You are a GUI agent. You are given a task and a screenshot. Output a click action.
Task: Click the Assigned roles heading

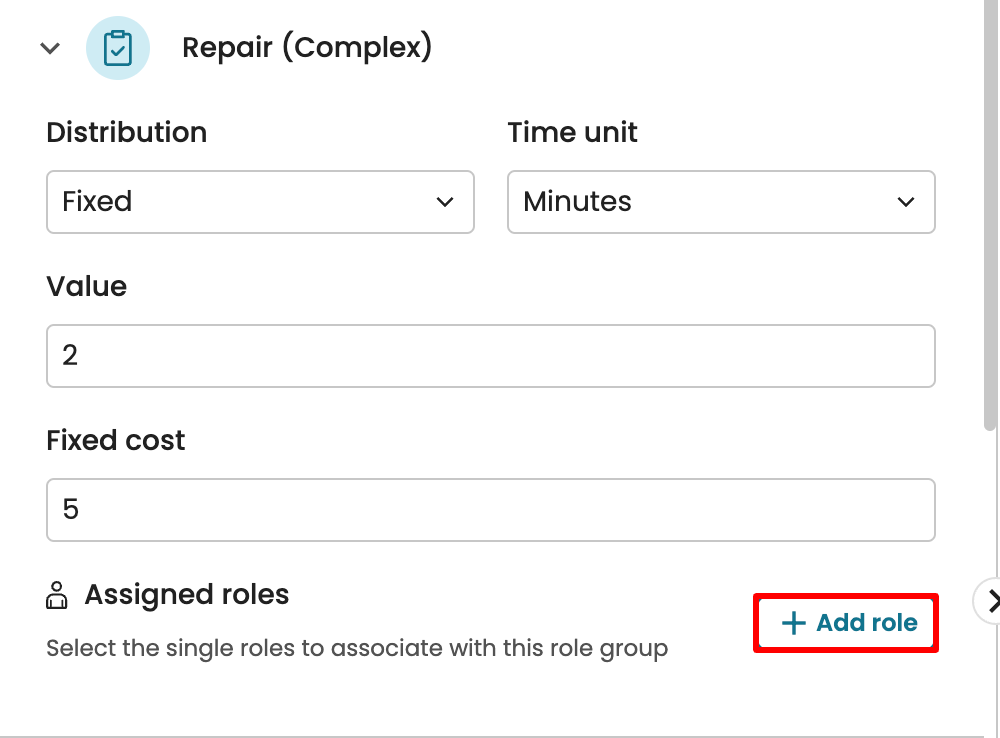187,595
